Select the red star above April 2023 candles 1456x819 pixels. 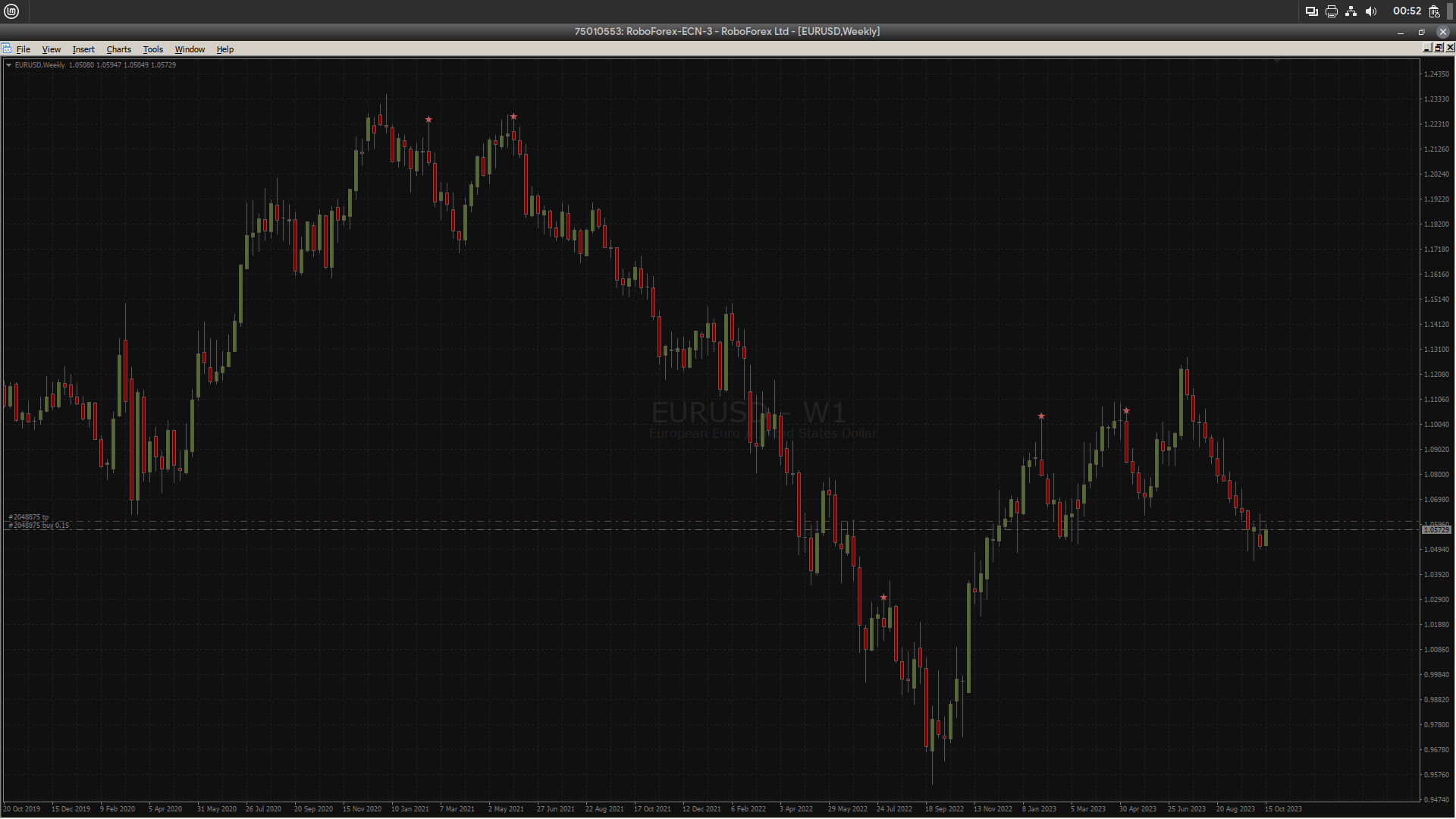click(x=1126, y=411)
